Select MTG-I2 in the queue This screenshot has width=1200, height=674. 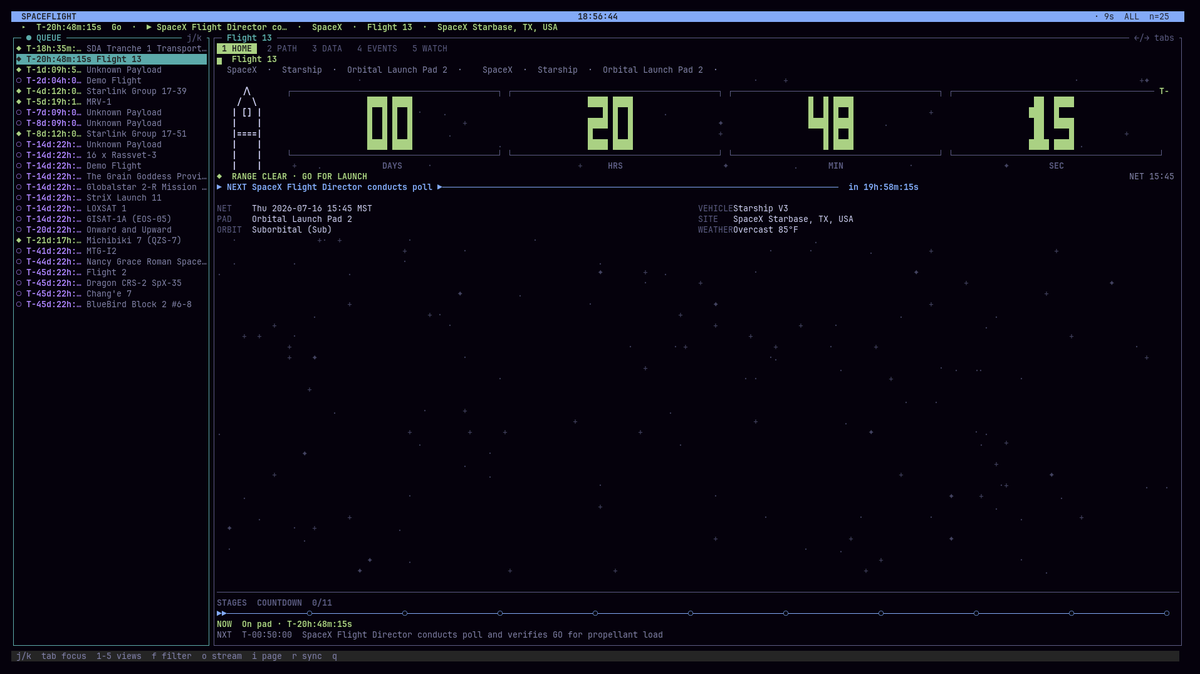[111, 251]
